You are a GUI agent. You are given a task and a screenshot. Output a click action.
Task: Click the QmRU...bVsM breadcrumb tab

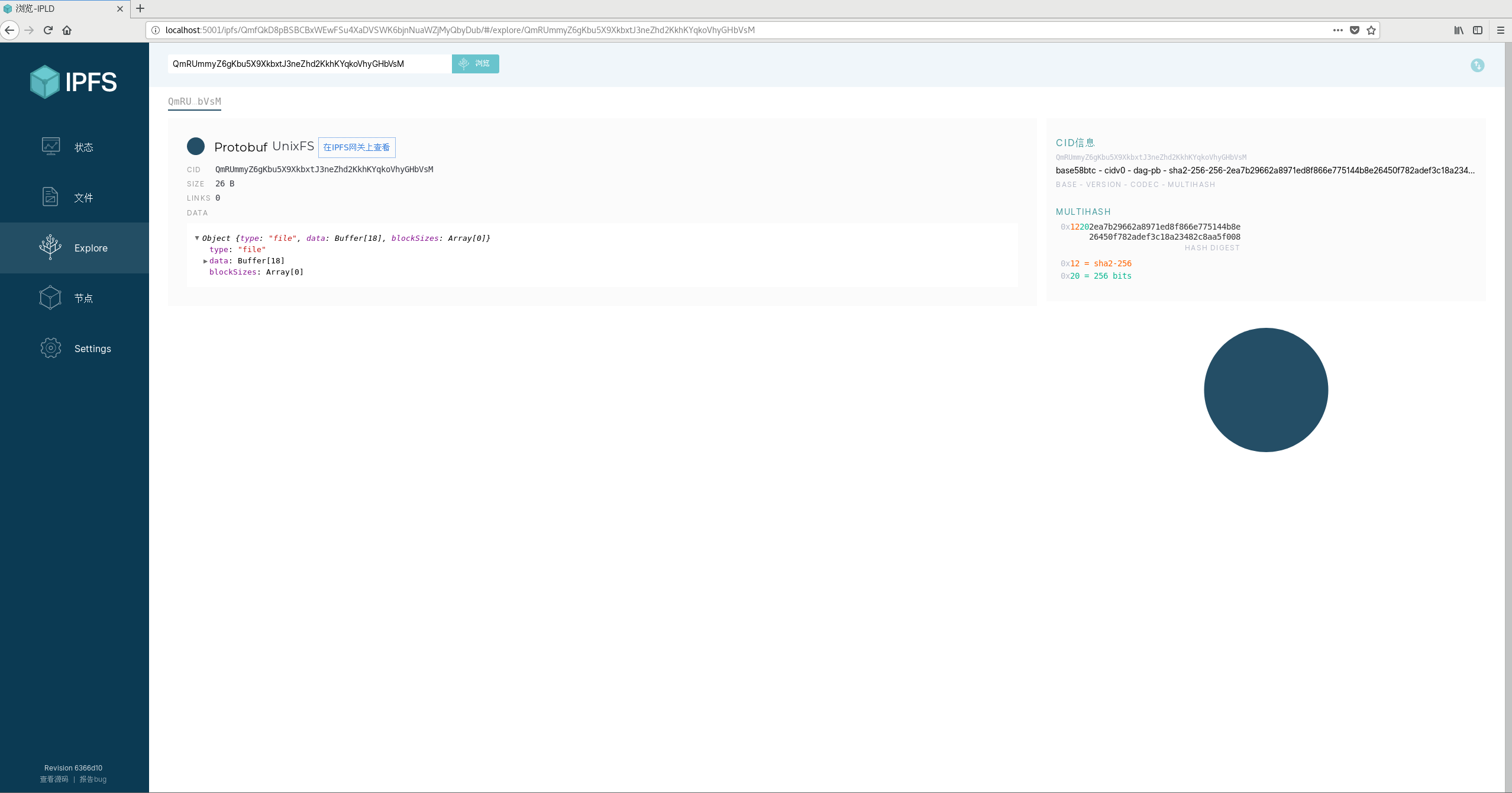point(195,102)
